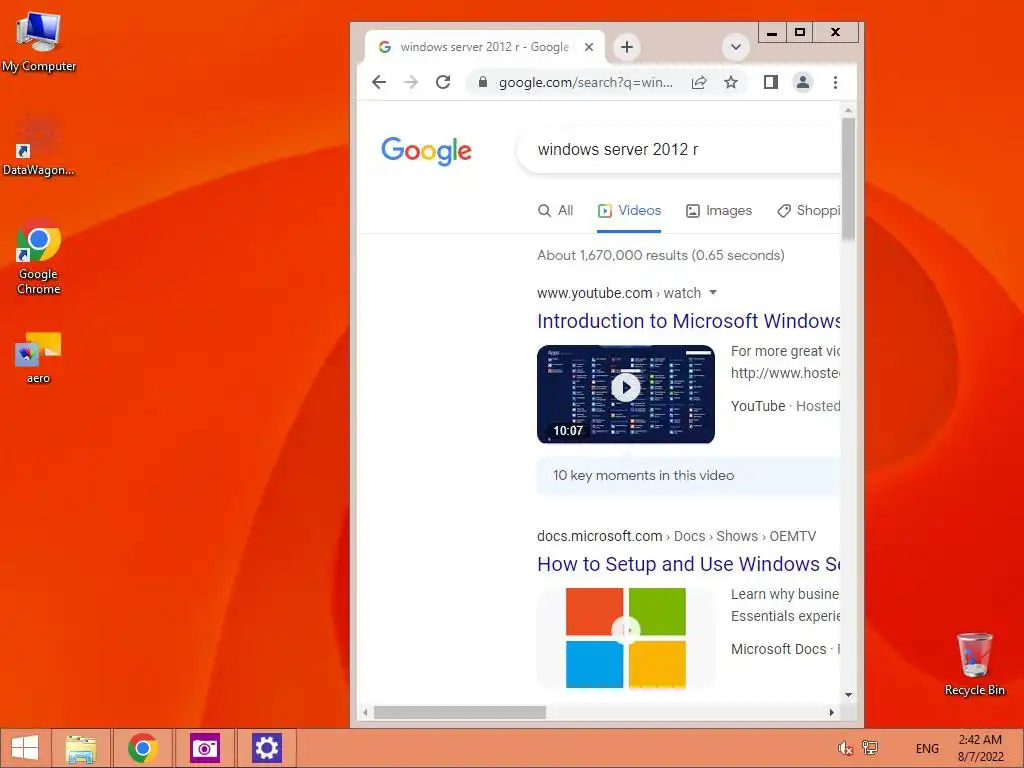Viewport: 1024px width, 768px height.
Task: Open the settings gear taskbar icon
Action: click(266, 748)
